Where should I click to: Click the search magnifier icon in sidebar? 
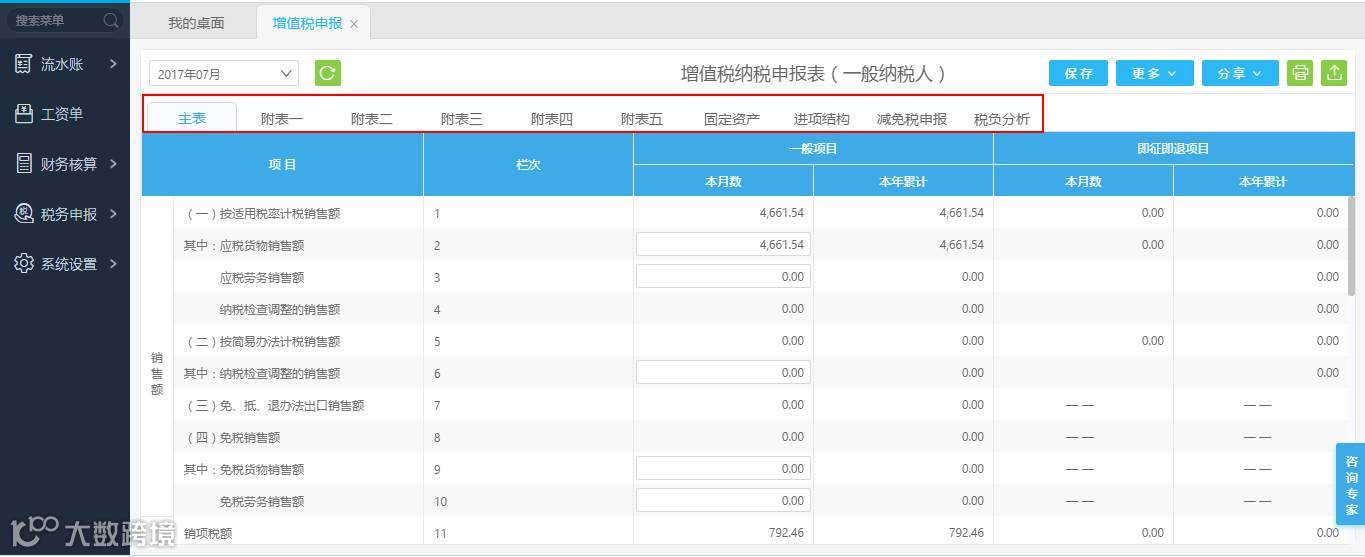[110, 20]
